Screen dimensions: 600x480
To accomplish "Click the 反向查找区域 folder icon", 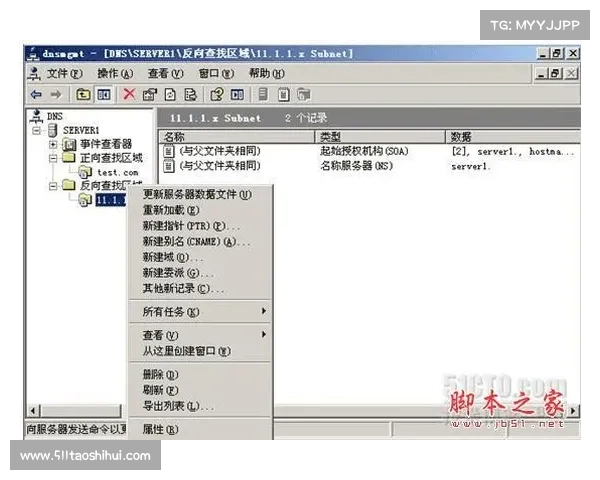I will (69, 185).
